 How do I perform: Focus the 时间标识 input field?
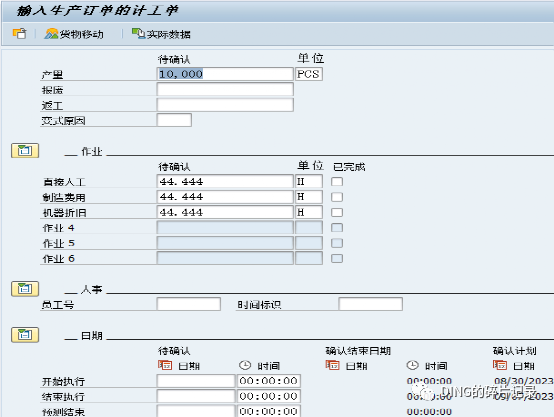[371, 304]
